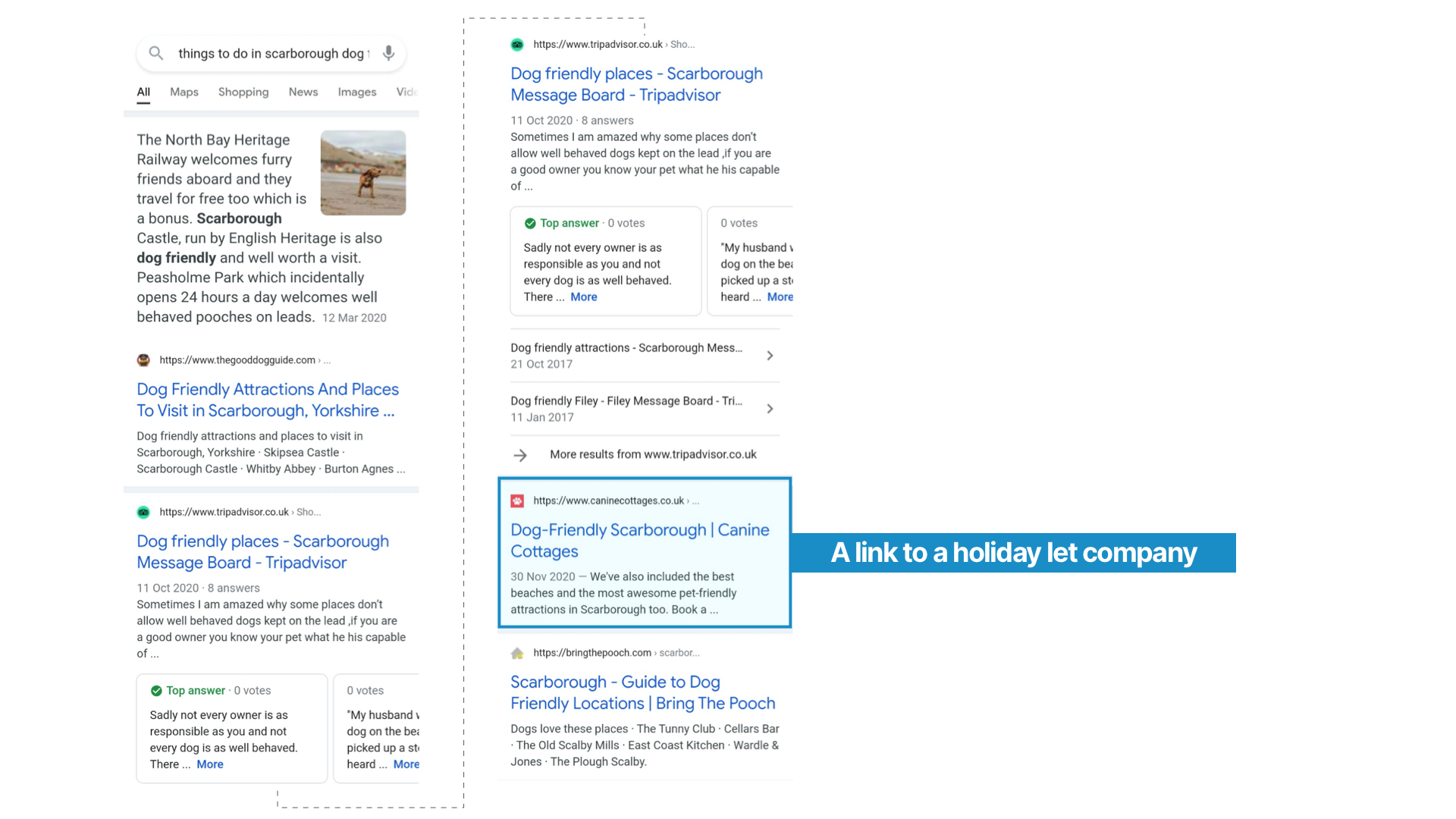Viewport: 1456px width, 819px height.
Task: Click the featured snippet North Bay Heritage text
Action: tap(260, 228)
